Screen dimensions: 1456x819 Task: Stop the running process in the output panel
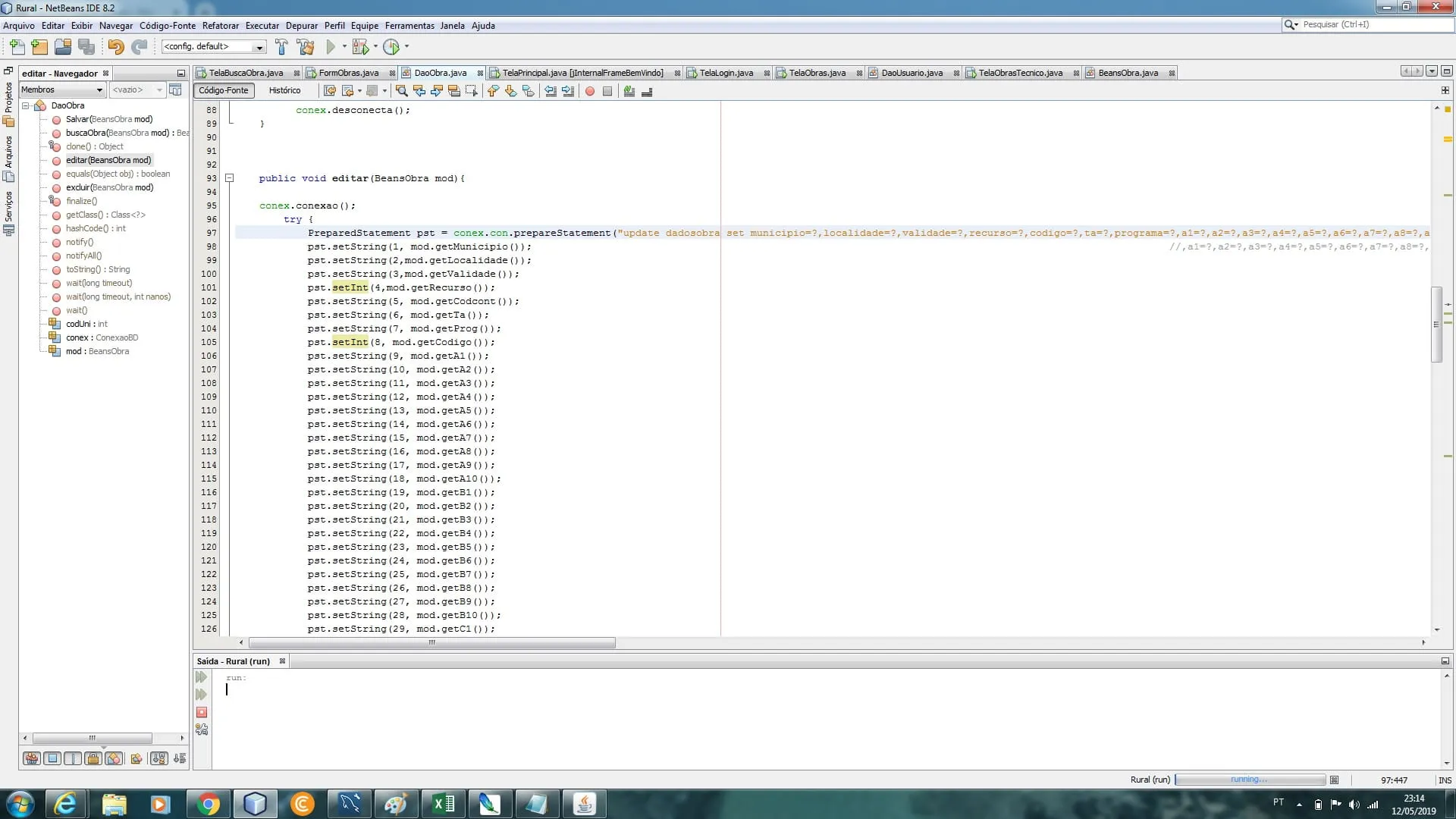click(x=202, y=712)
